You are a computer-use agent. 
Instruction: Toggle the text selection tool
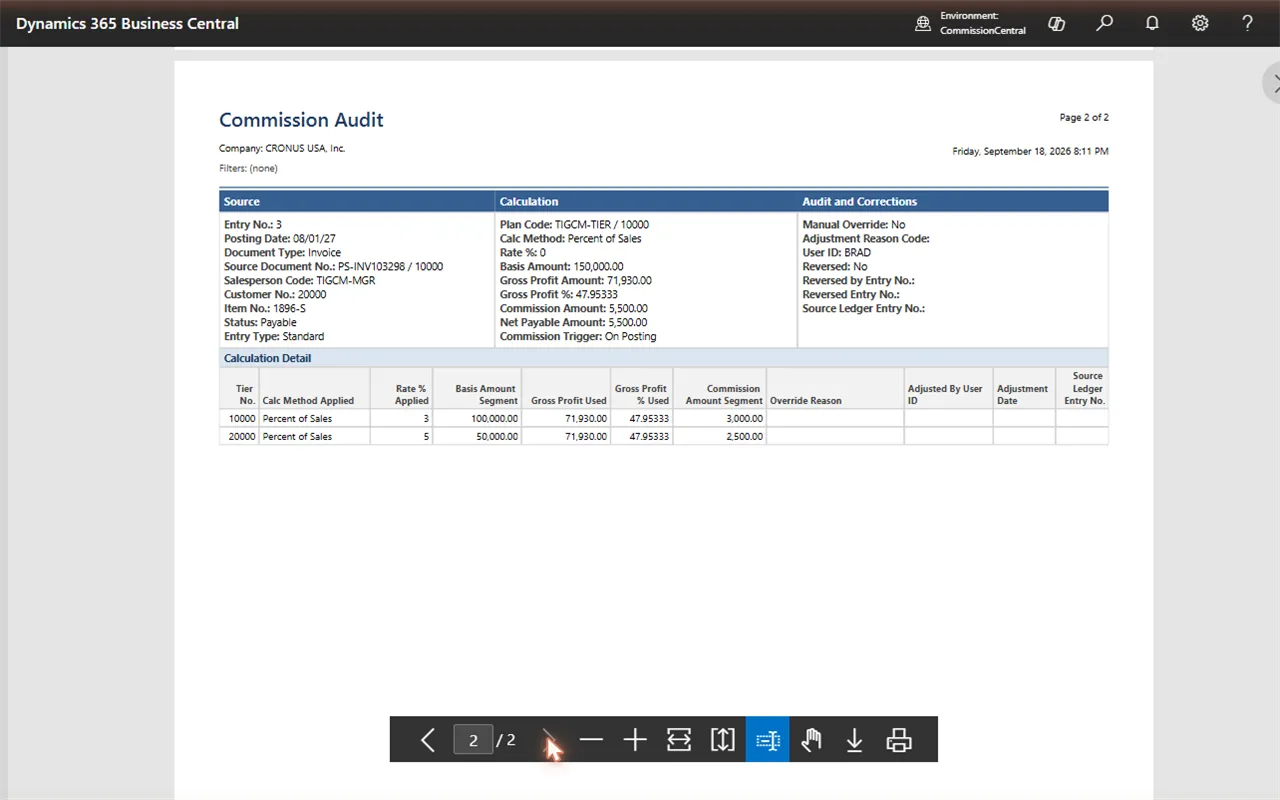click(767, 740)
